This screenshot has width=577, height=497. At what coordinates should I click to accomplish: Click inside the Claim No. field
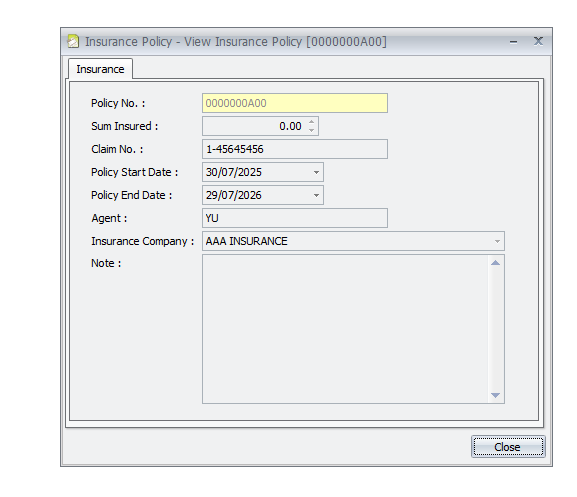(x=295, y=149)
